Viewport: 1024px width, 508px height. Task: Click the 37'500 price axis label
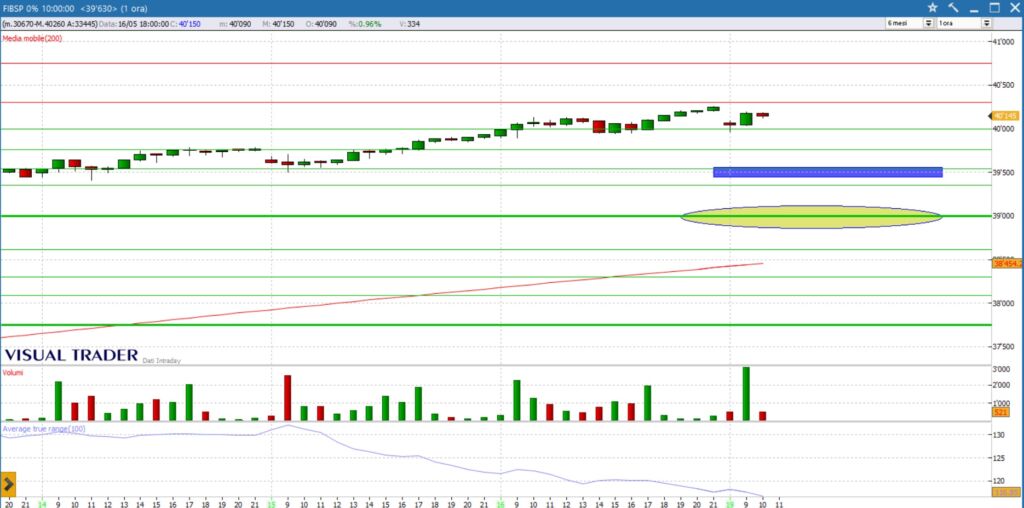click(x=1004, y=347)
